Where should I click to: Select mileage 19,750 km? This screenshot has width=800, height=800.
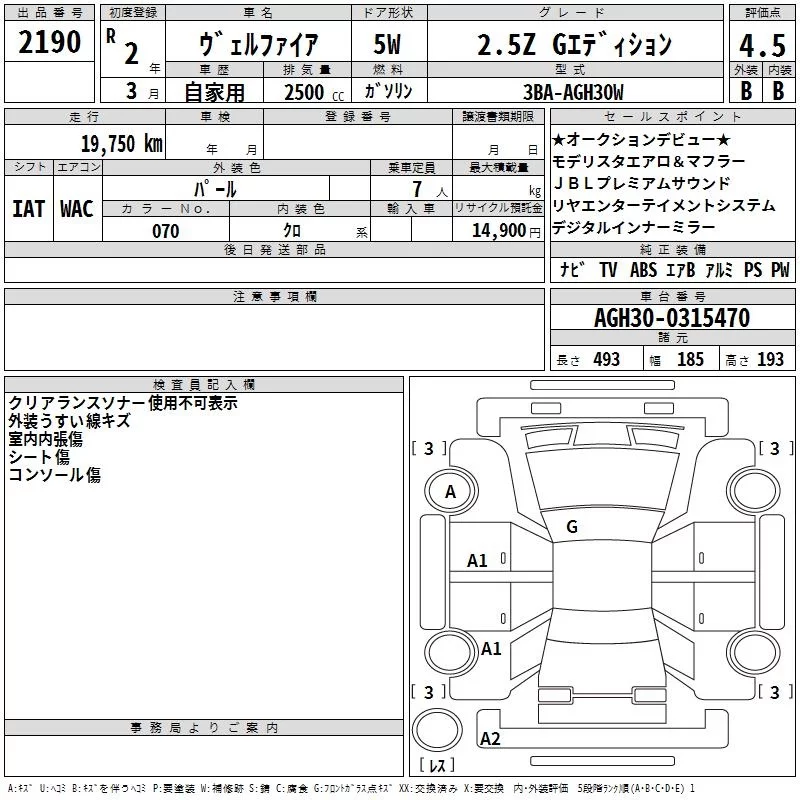122,143
